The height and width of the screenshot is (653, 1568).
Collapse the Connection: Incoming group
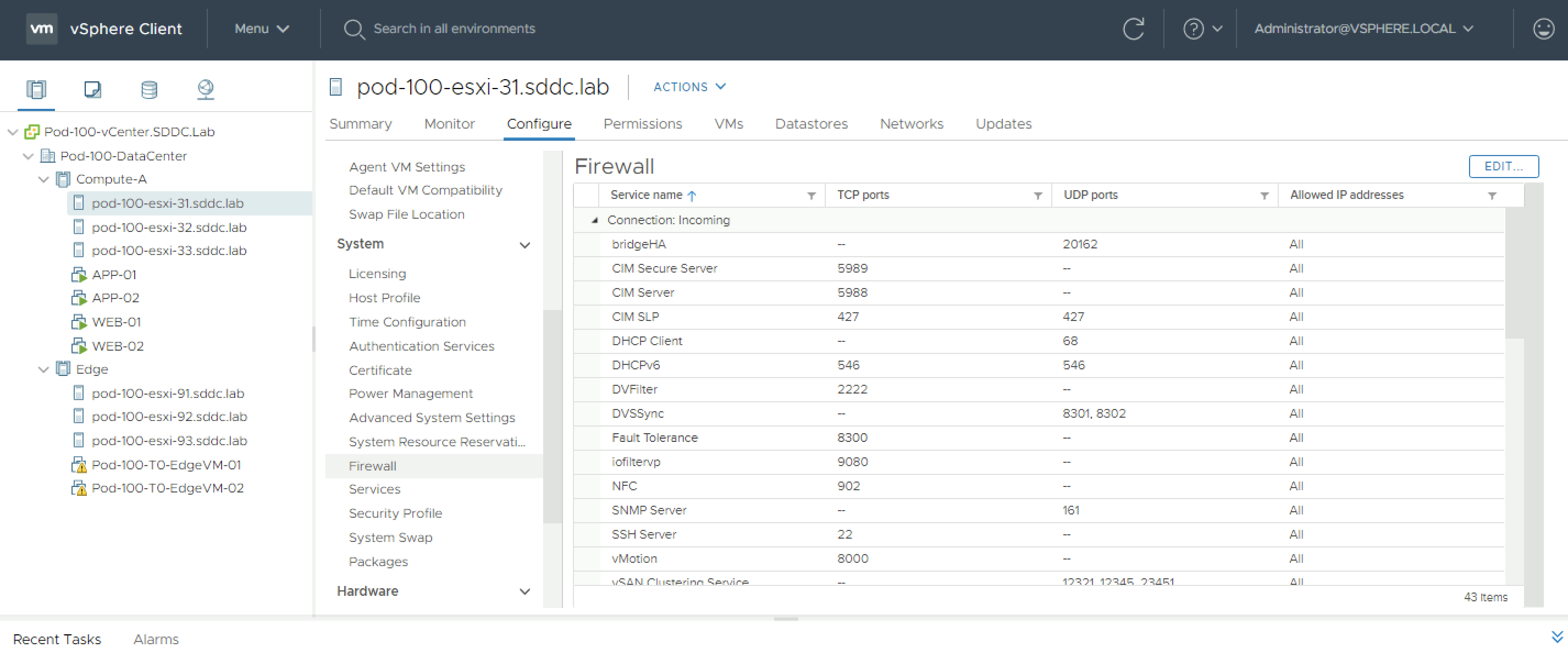595,220
